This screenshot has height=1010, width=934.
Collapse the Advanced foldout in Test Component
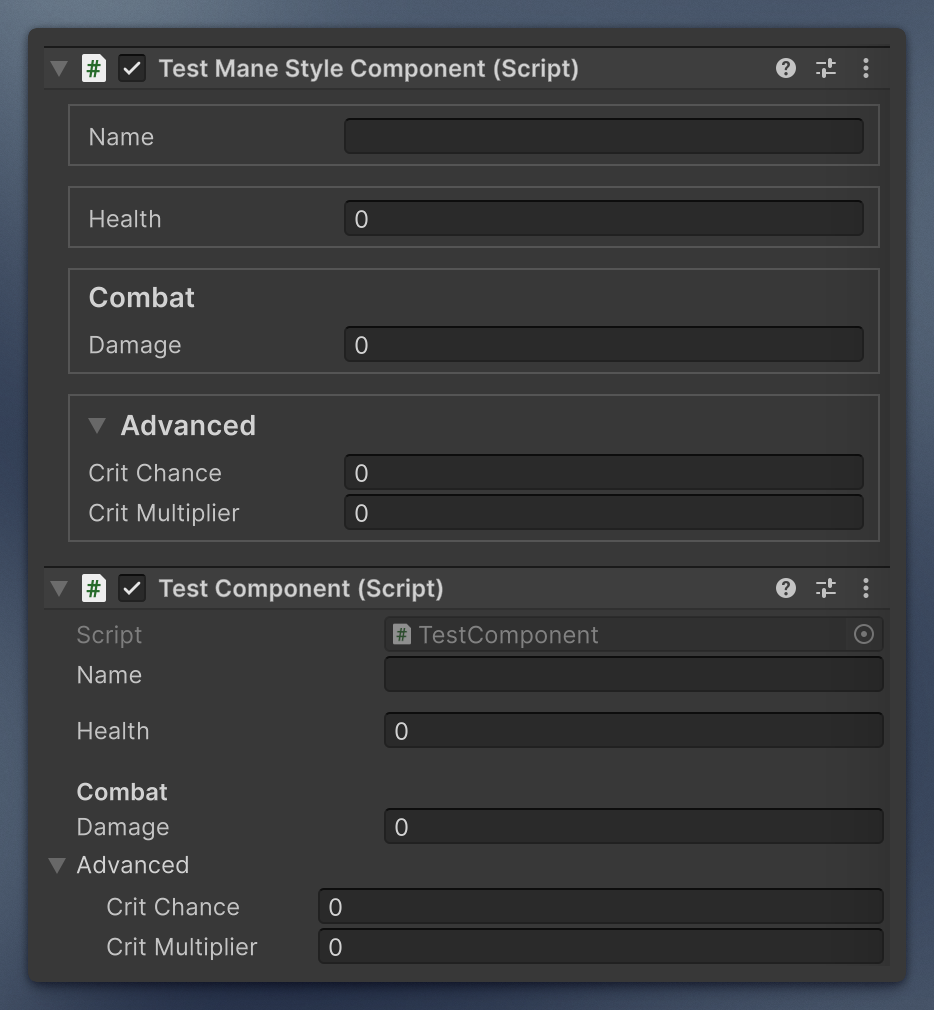pyautogui.click(x=57, y=865)
